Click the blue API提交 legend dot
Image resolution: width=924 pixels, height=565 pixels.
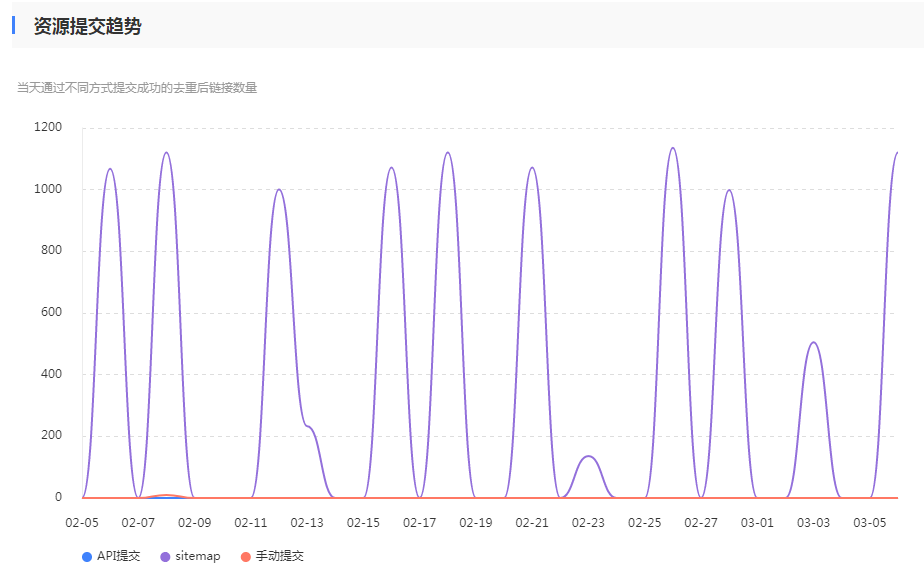pos(87,557)
